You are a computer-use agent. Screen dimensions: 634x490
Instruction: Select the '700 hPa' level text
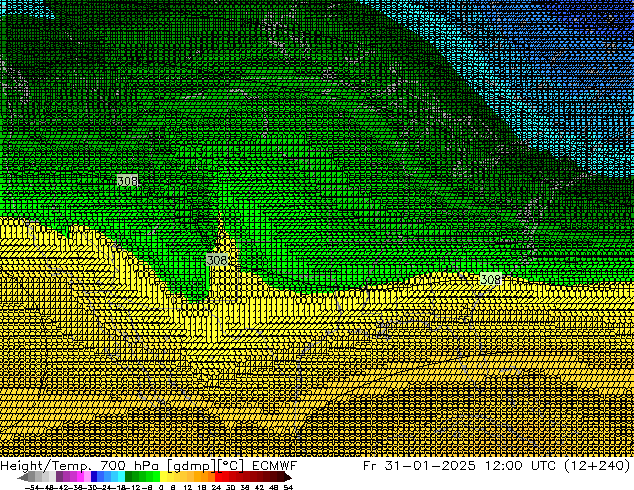(x=129, y=466)
